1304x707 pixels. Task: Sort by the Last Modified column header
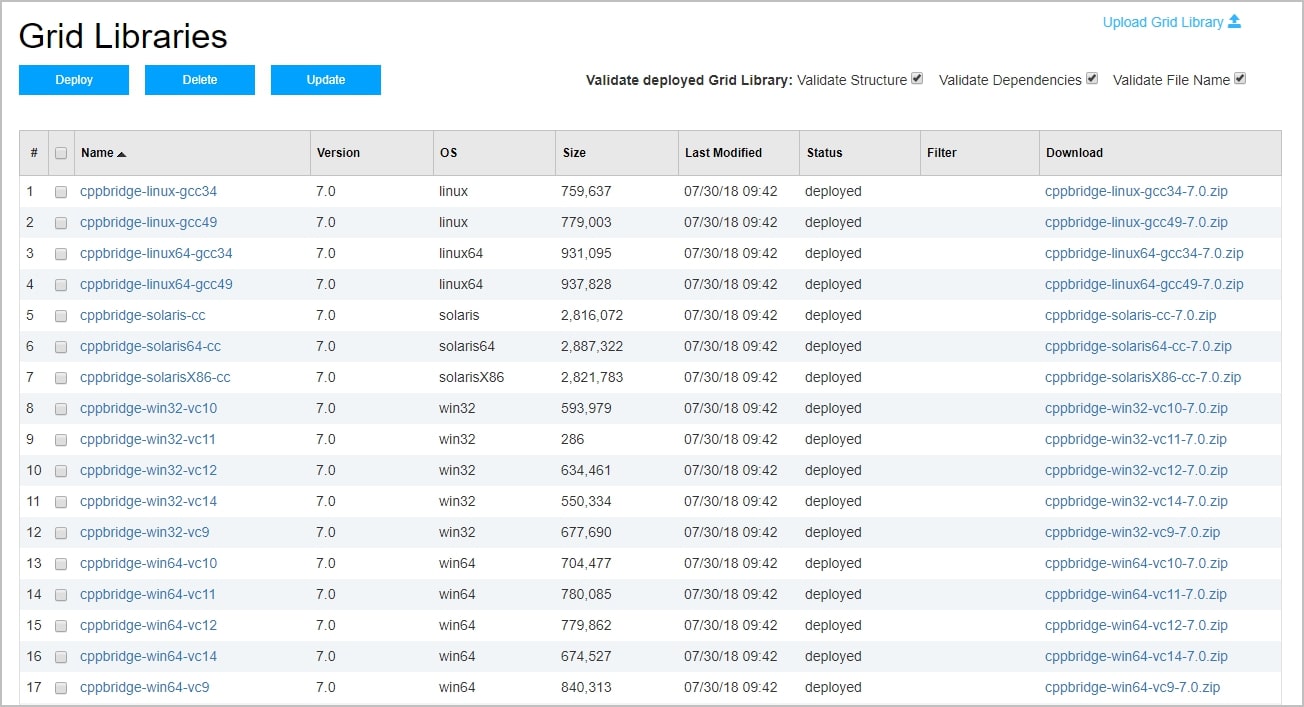(x=723, y=153)
